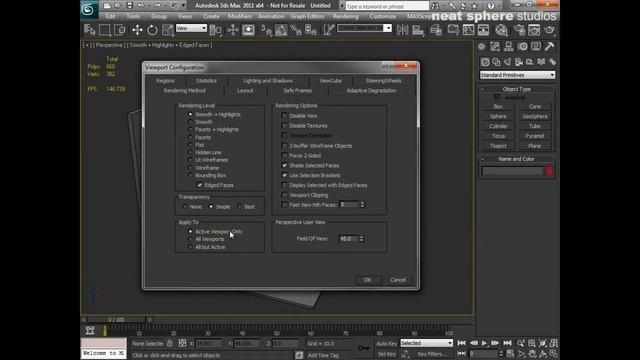The height and width of the screenshot is (360, 640).
Task: Select the Cameras category icon
Action: 519,62
